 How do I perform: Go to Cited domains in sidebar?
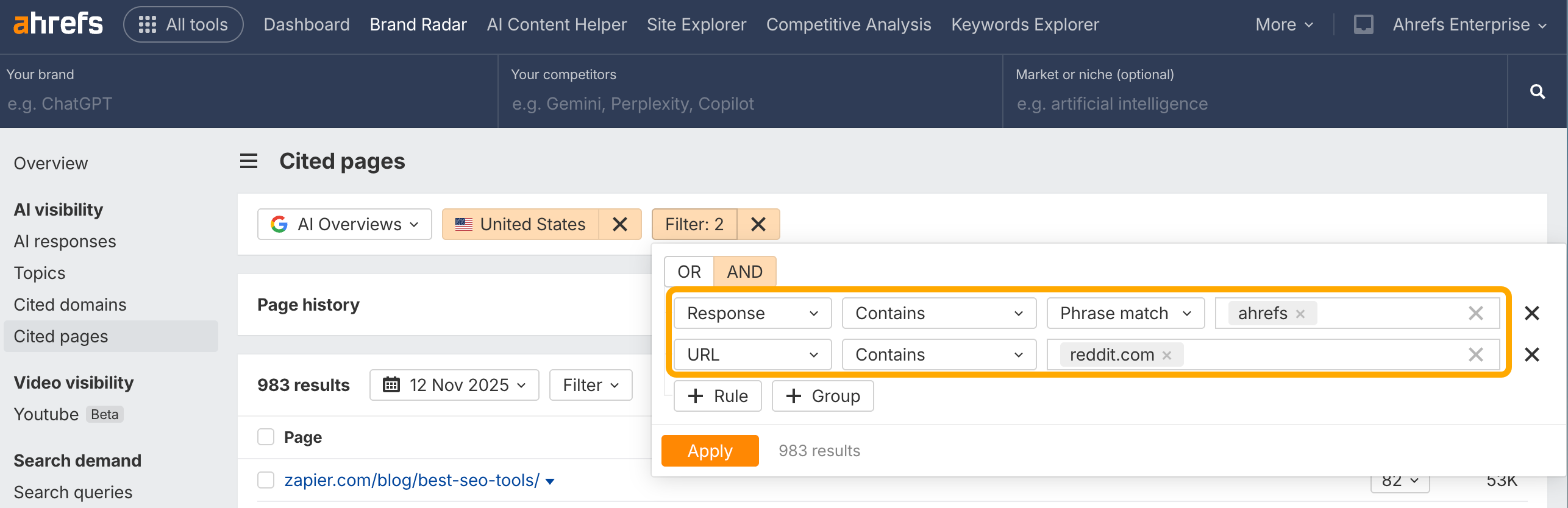pos(70,305)
